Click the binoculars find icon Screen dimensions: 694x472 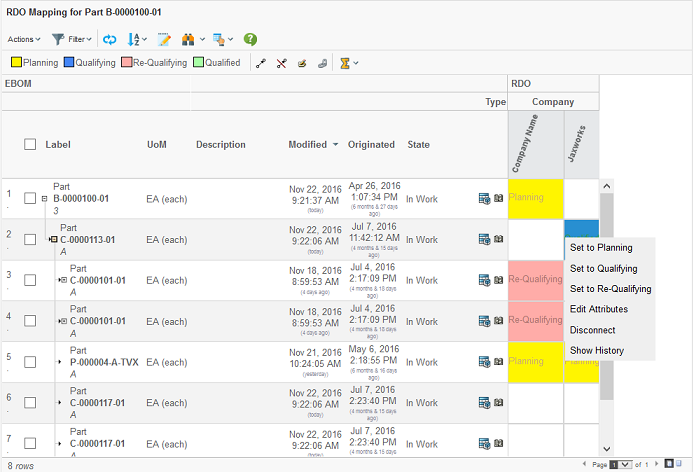pyautogui.click(x=188, y=39)
